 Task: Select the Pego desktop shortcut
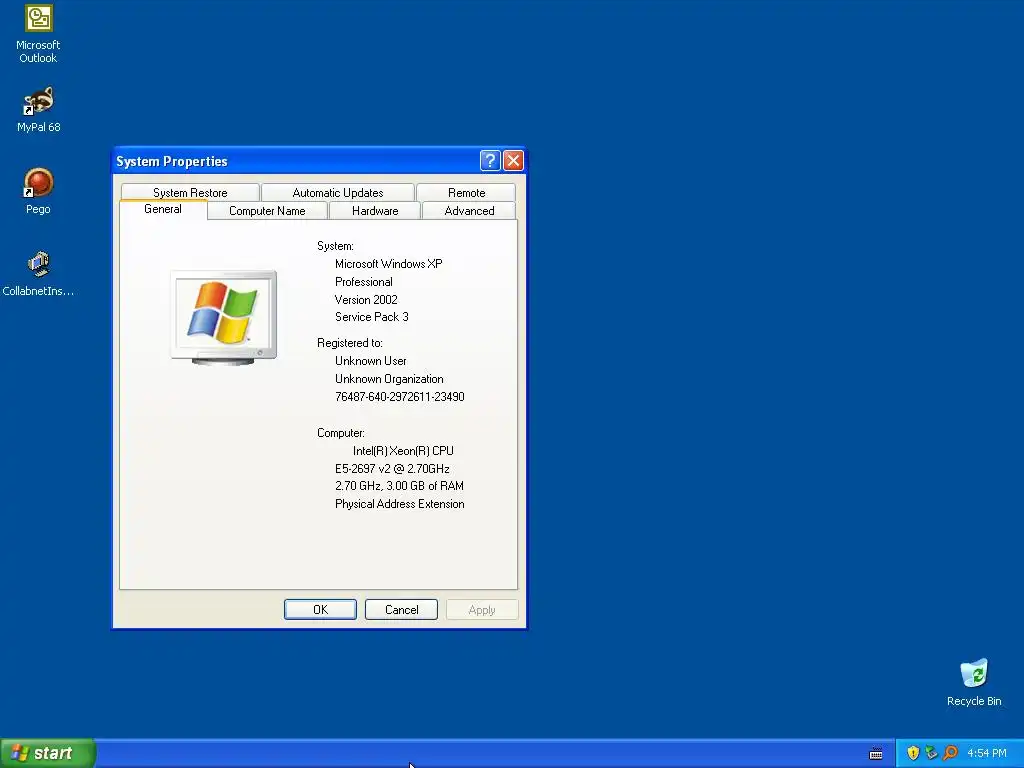pyautogui.click(x=38, y=191)
